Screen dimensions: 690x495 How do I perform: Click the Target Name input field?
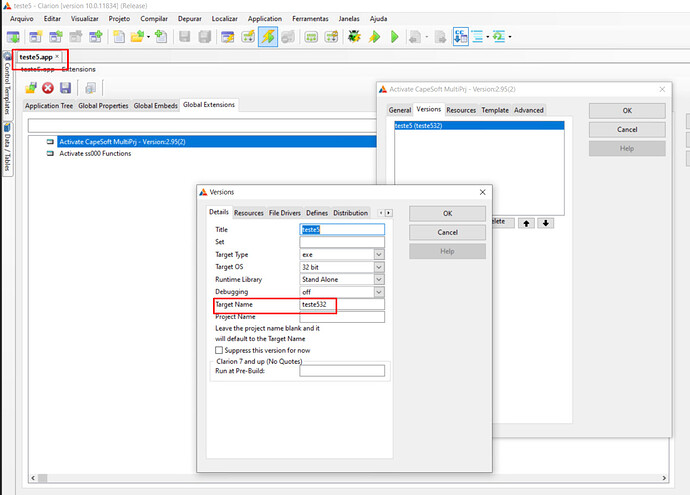(342, 304)
